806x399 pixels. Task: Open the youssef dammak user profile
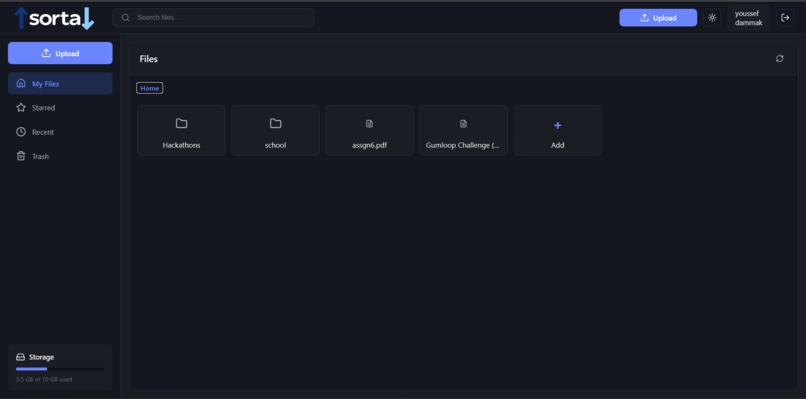pyautogui.click(x=748, y=18)
